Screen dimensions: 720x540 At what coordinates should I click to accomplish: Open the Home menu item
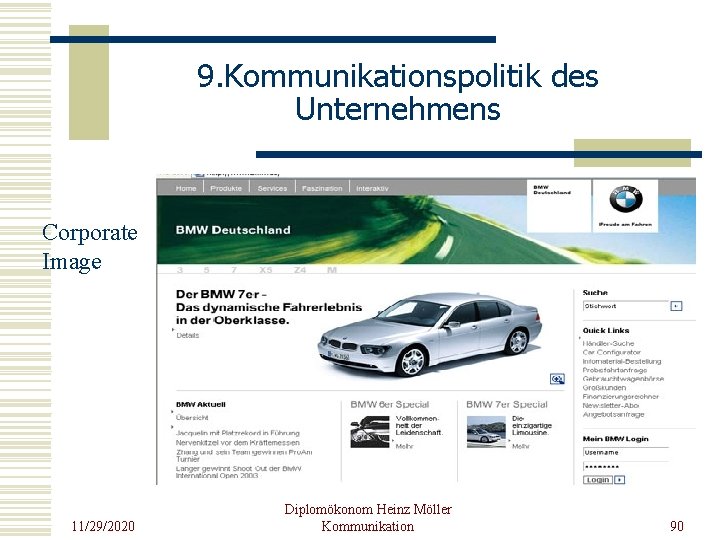click(186, 188)
